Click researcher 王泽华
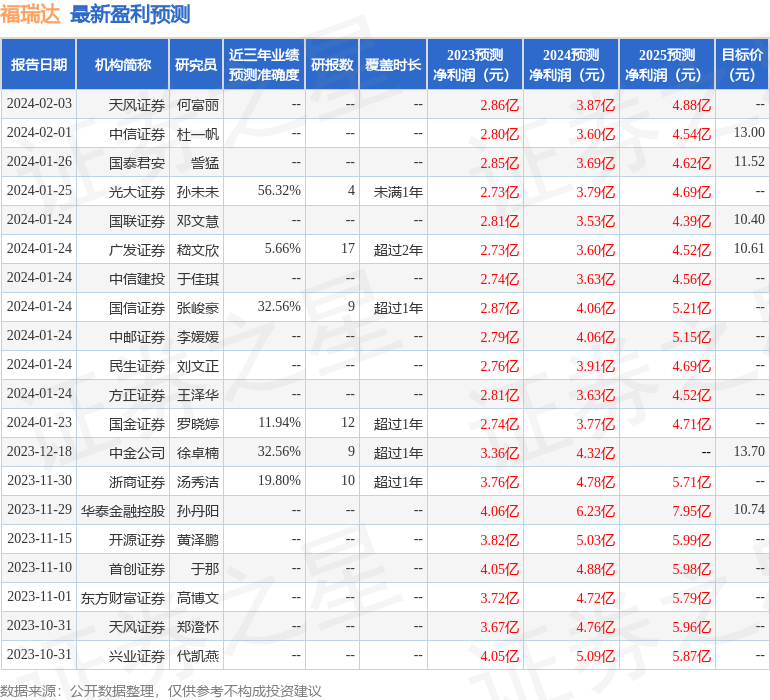The width and height of the screenshot is (770, 700). [197, 395]
